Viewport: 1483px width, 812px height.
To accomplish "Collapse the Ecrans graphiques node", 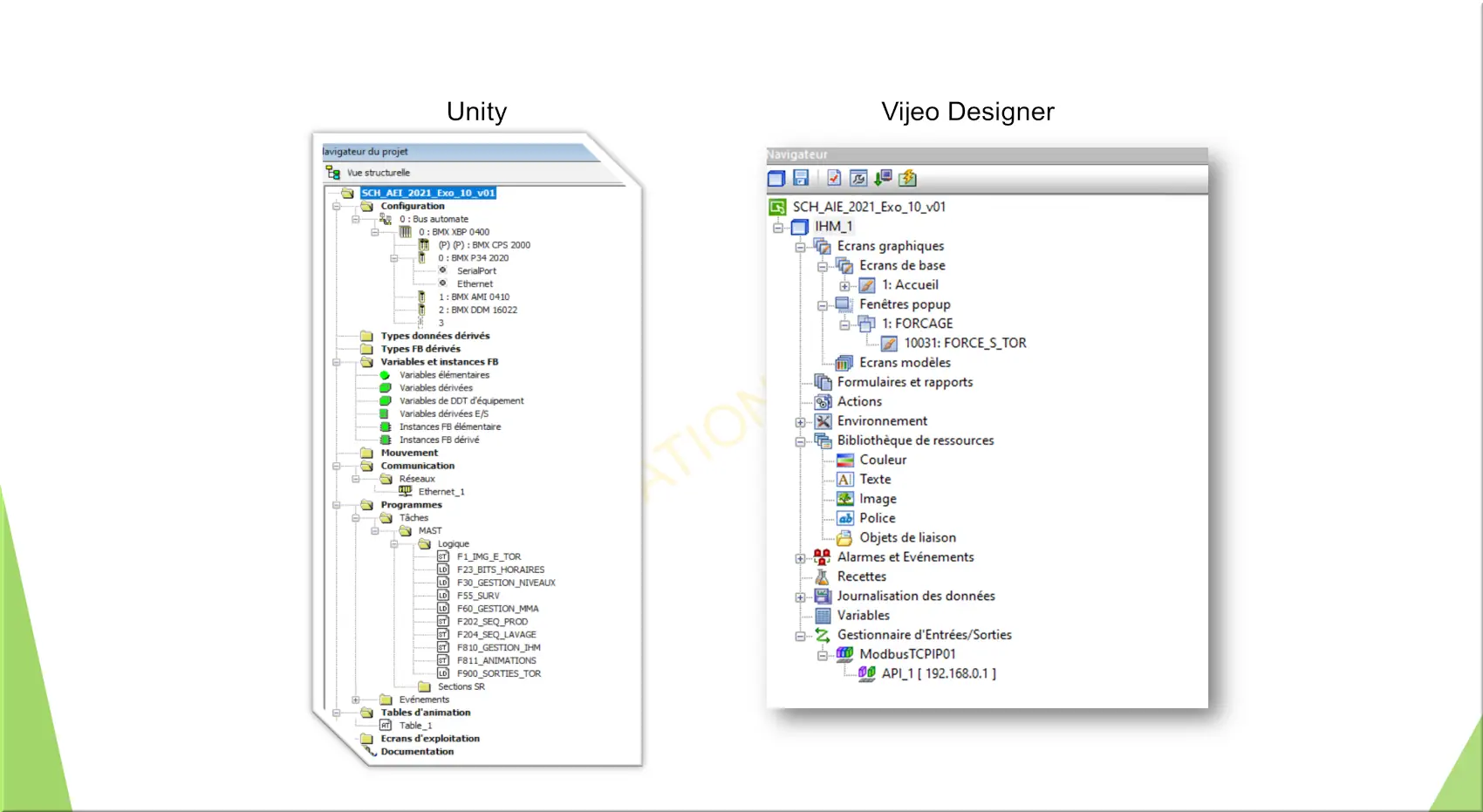I will coord(800,248).
